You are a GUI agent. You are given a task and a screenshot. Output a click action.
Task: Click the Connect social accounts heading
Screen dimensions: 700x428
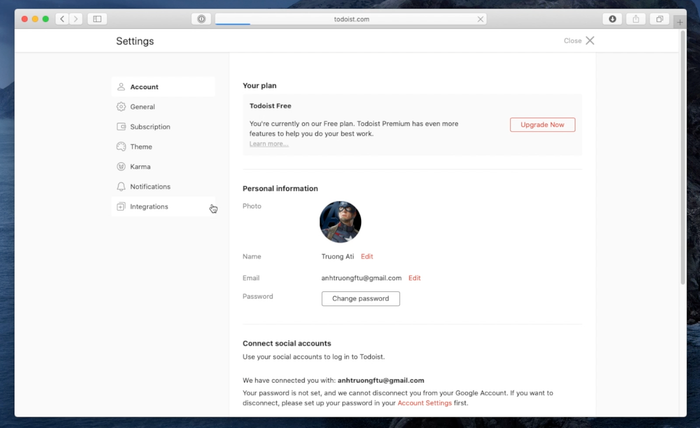[287, 343]
